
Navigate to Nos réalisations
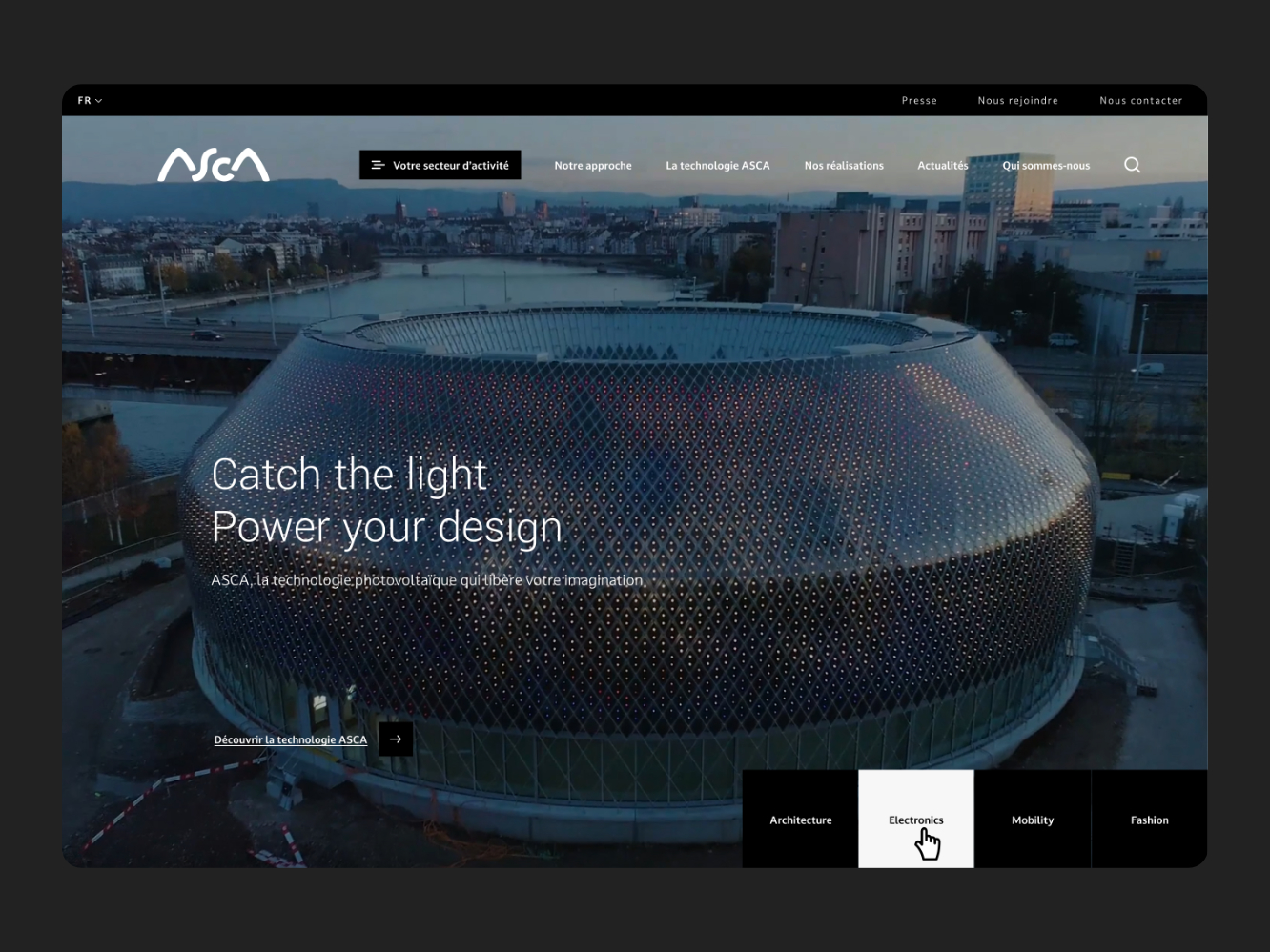844,166
